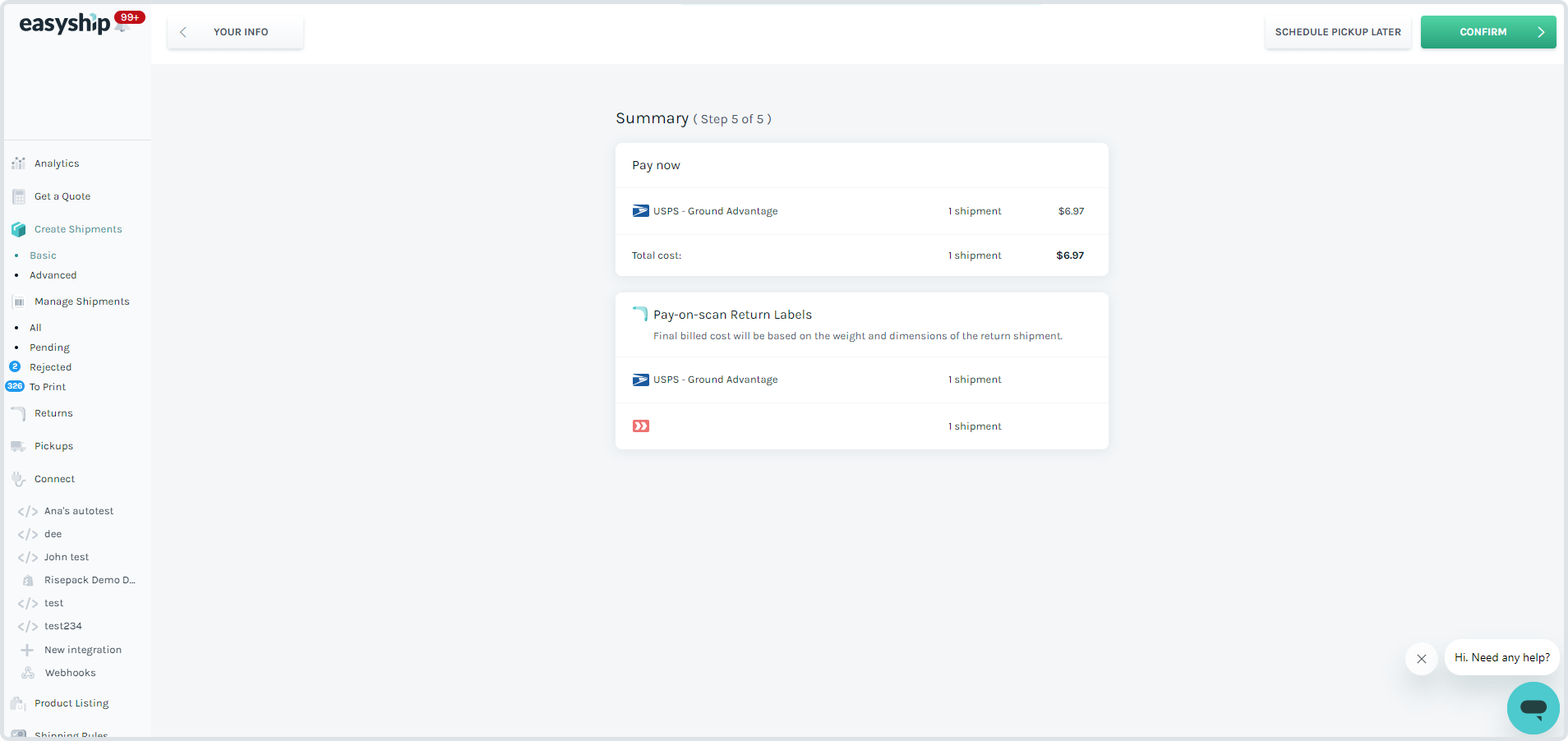Image resolution: width=1568 pixels, height=741 pixels.
Task: Open Product Listing page
Action: point(71,703)
